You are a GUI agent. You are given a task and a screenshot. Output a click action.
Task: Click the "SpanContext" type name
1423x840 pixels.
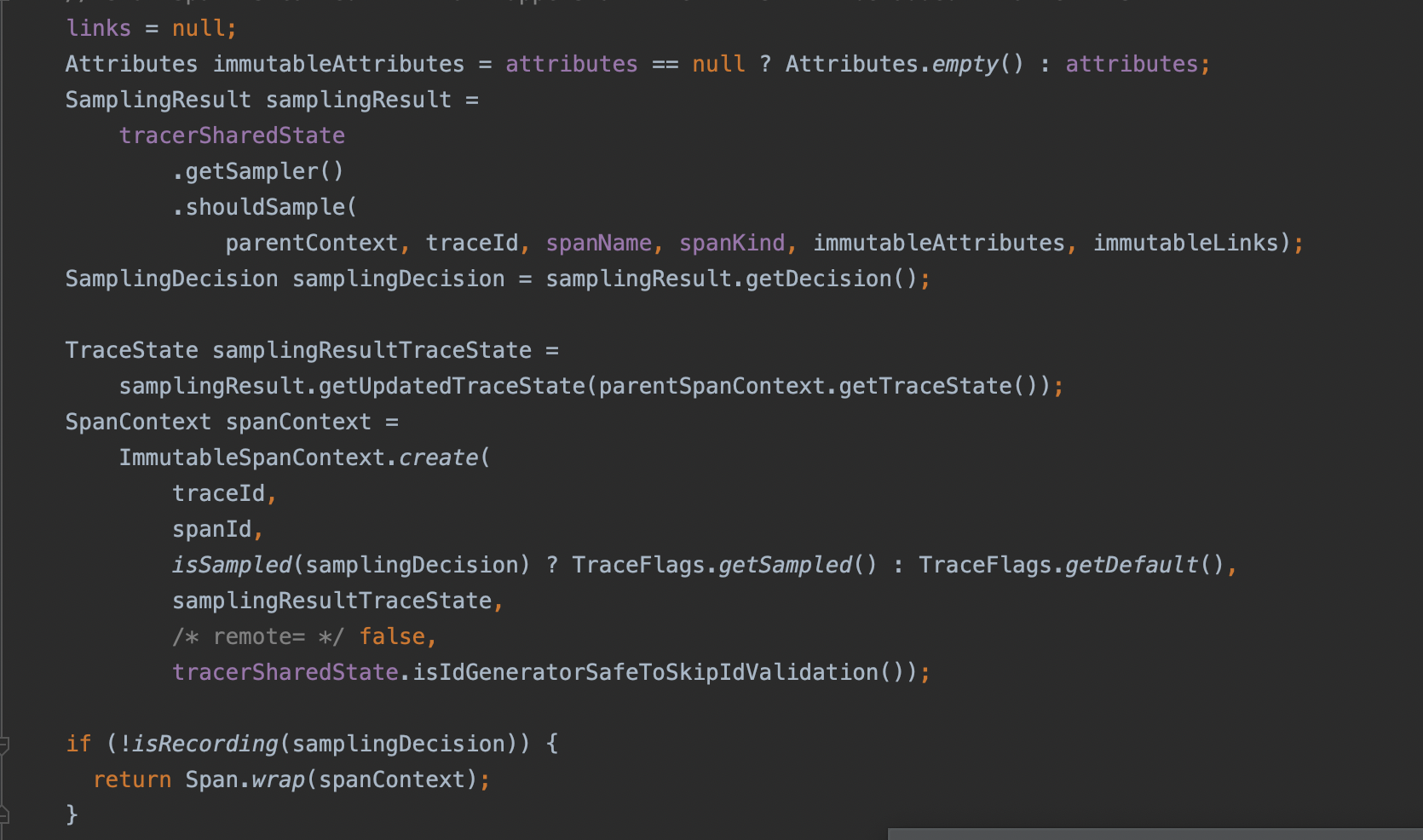[x=139, y=422]
